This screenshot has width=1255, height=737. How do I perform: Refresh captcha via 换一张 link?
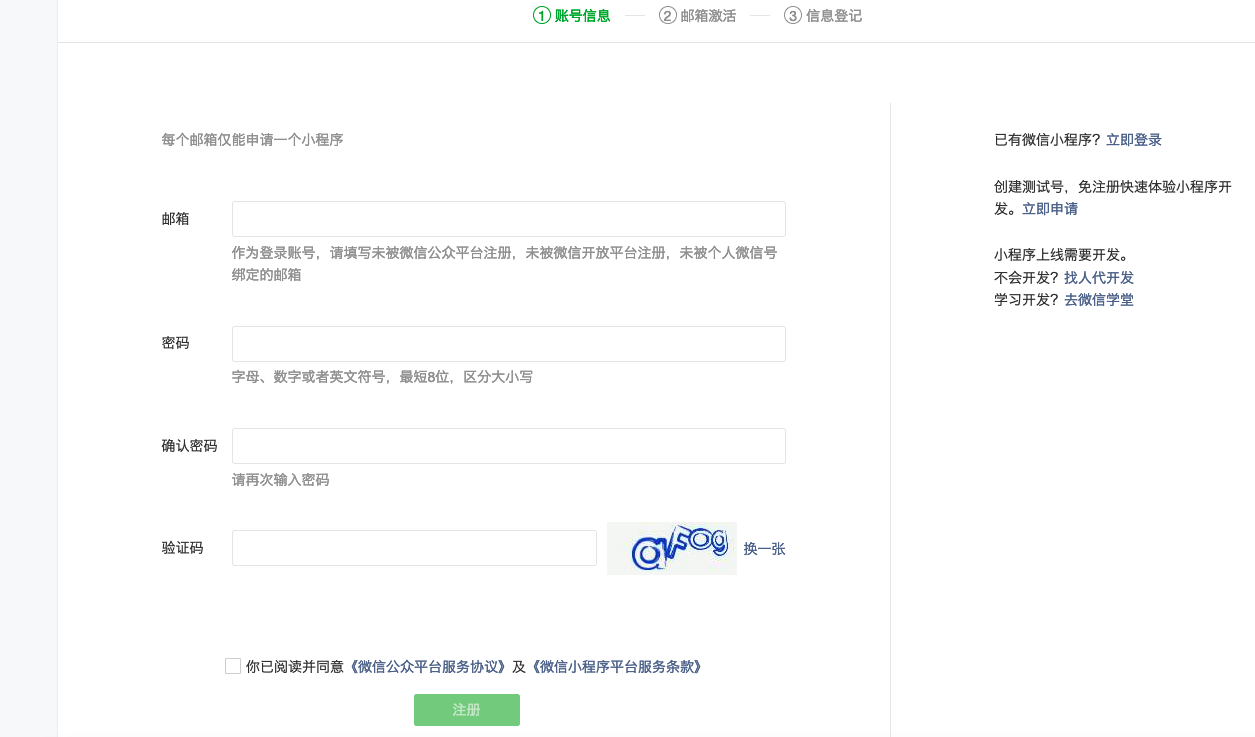(764, 549)
